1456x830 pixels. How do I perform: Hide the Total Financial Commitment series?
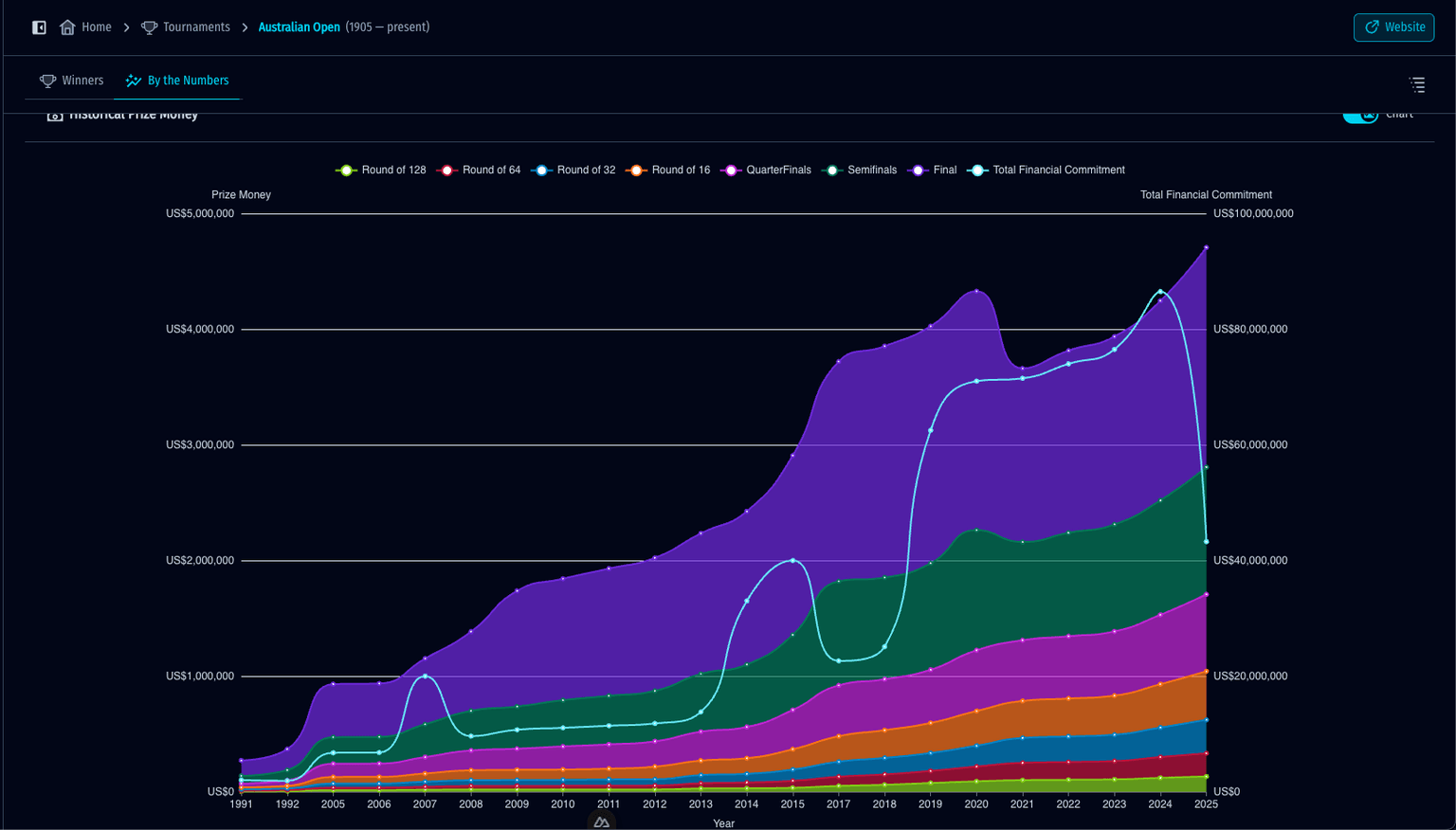click(x=1046, y=171)
